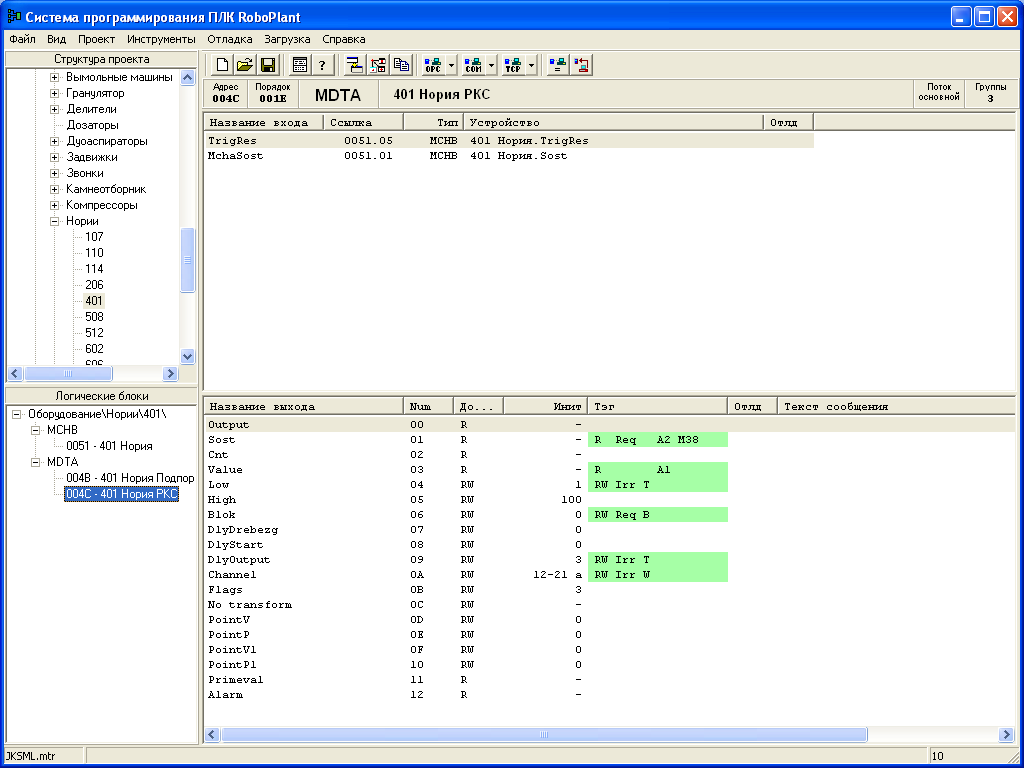Screen dimensions: 1024x768
Task: Click the copy documents toolbar icon
Action: [x=402, y=65]
